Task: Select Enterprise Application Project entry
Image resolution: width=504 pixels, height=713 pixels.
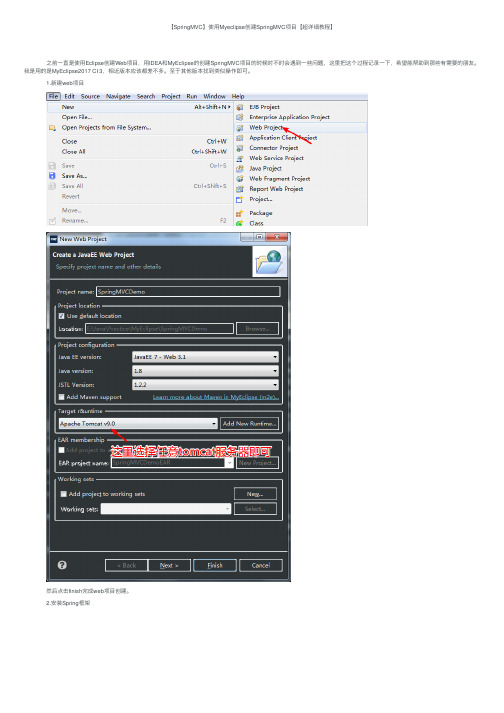Action: click(289, 117)
